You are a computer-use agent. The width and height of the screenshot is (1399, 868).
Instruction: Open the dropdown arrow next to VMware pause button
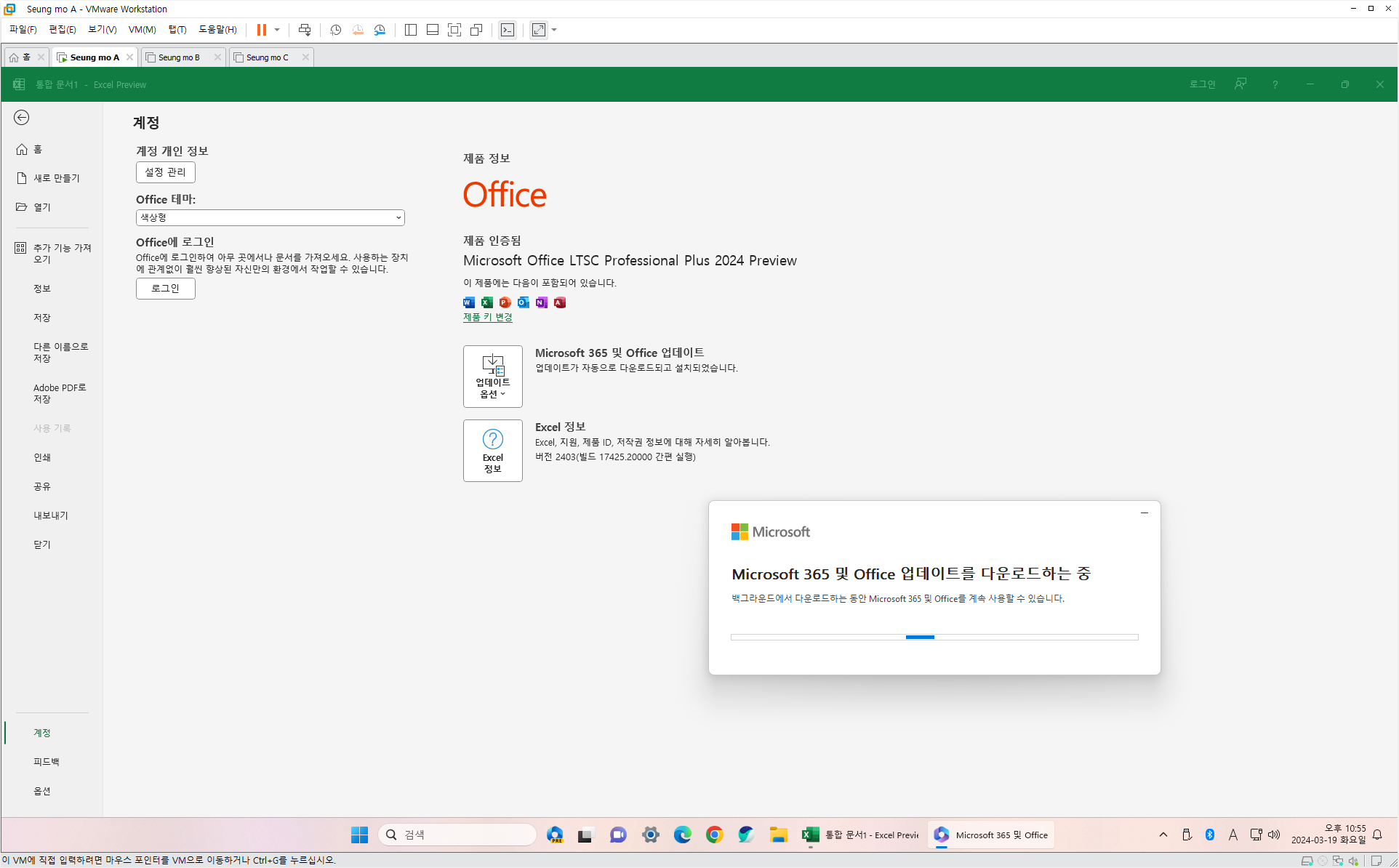pyautogui.click(x=277, y=30)
